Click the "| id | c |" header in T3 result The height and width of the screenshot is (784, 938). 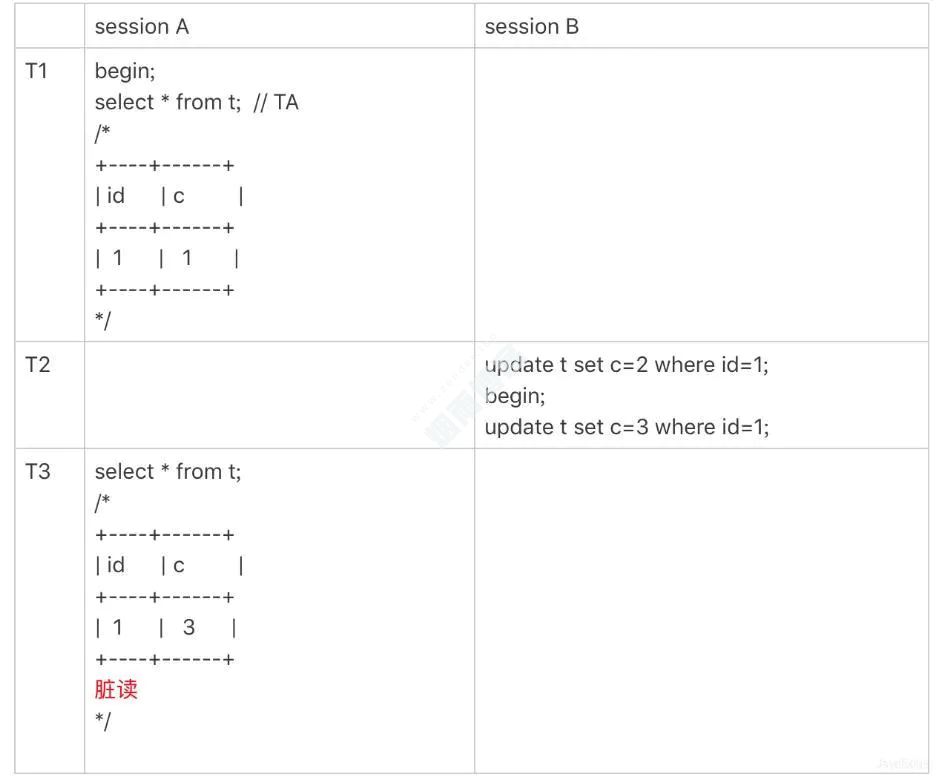point(169,566)
